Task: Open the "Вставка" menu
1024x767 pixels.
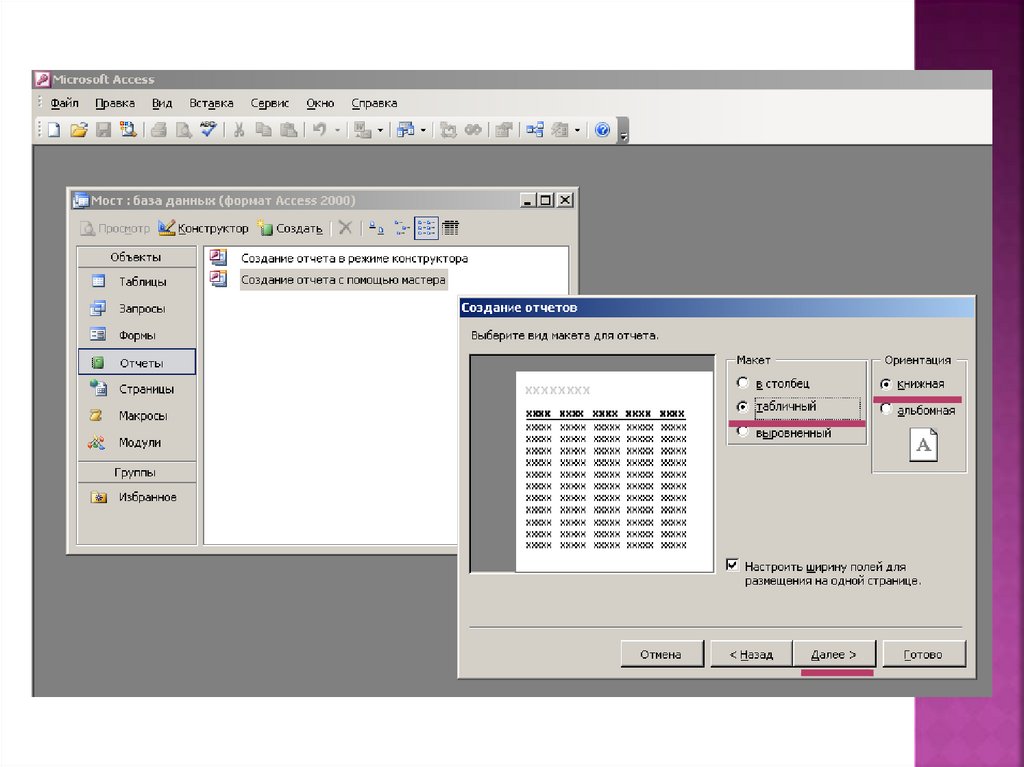Action: [211, 103]
